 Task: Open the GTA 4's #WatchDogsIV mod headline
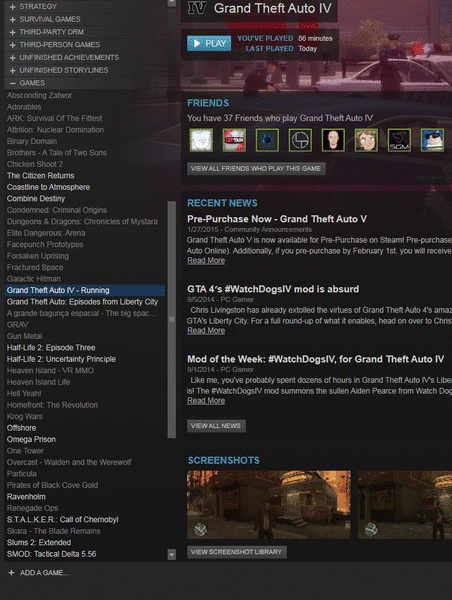click(273, 289)
